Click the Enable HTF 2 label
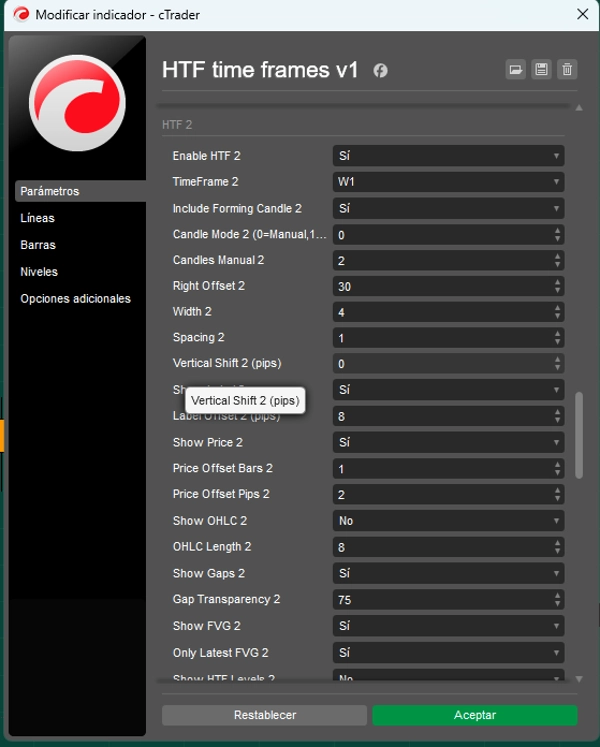 (x=206, y=156)
